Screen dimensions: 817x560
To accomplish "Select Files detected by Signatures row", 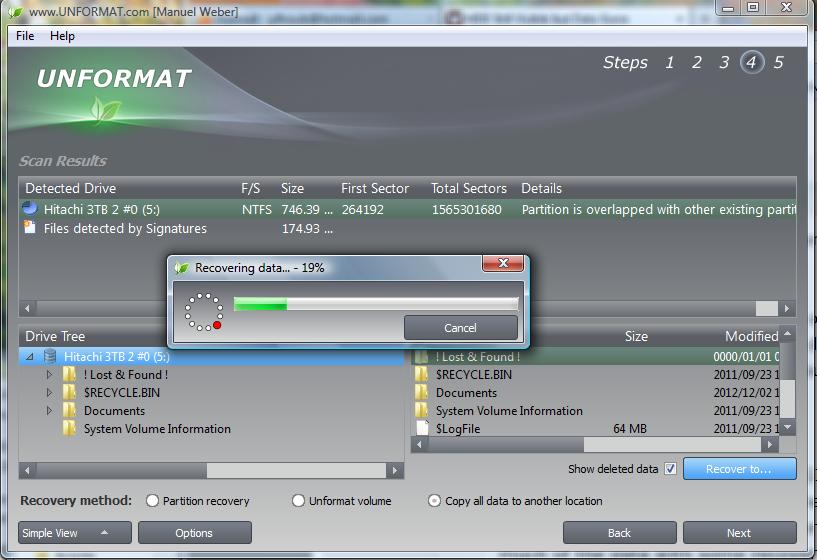I will (x=407, y=228).
